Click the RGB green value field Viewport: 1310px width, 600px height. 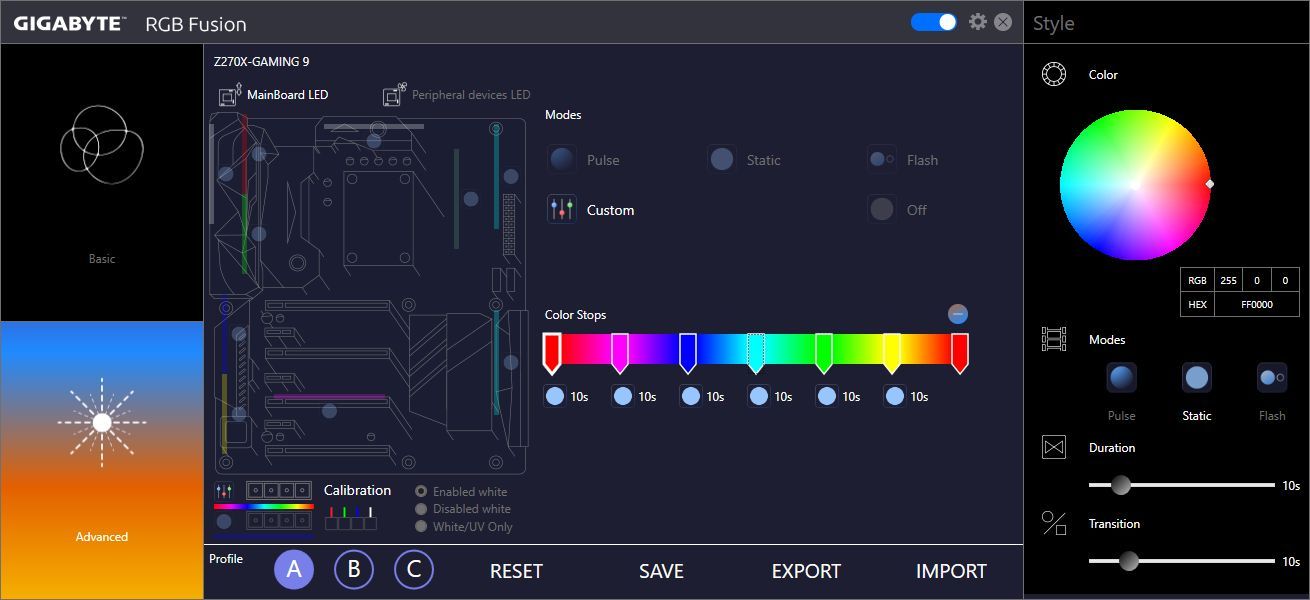(x=1257, y=281)
